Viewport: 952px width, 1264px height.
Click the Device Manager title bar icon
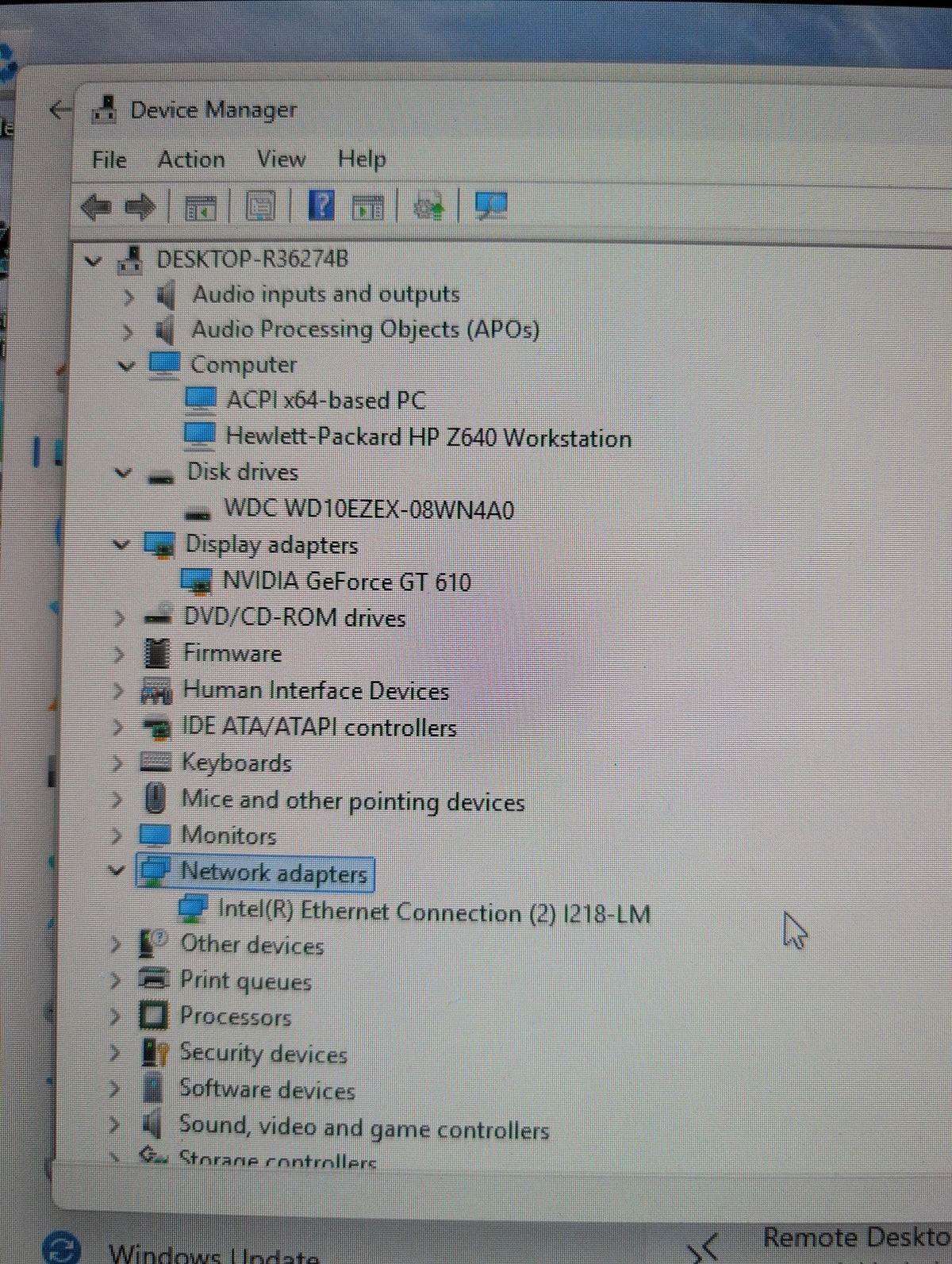(104, 109)
